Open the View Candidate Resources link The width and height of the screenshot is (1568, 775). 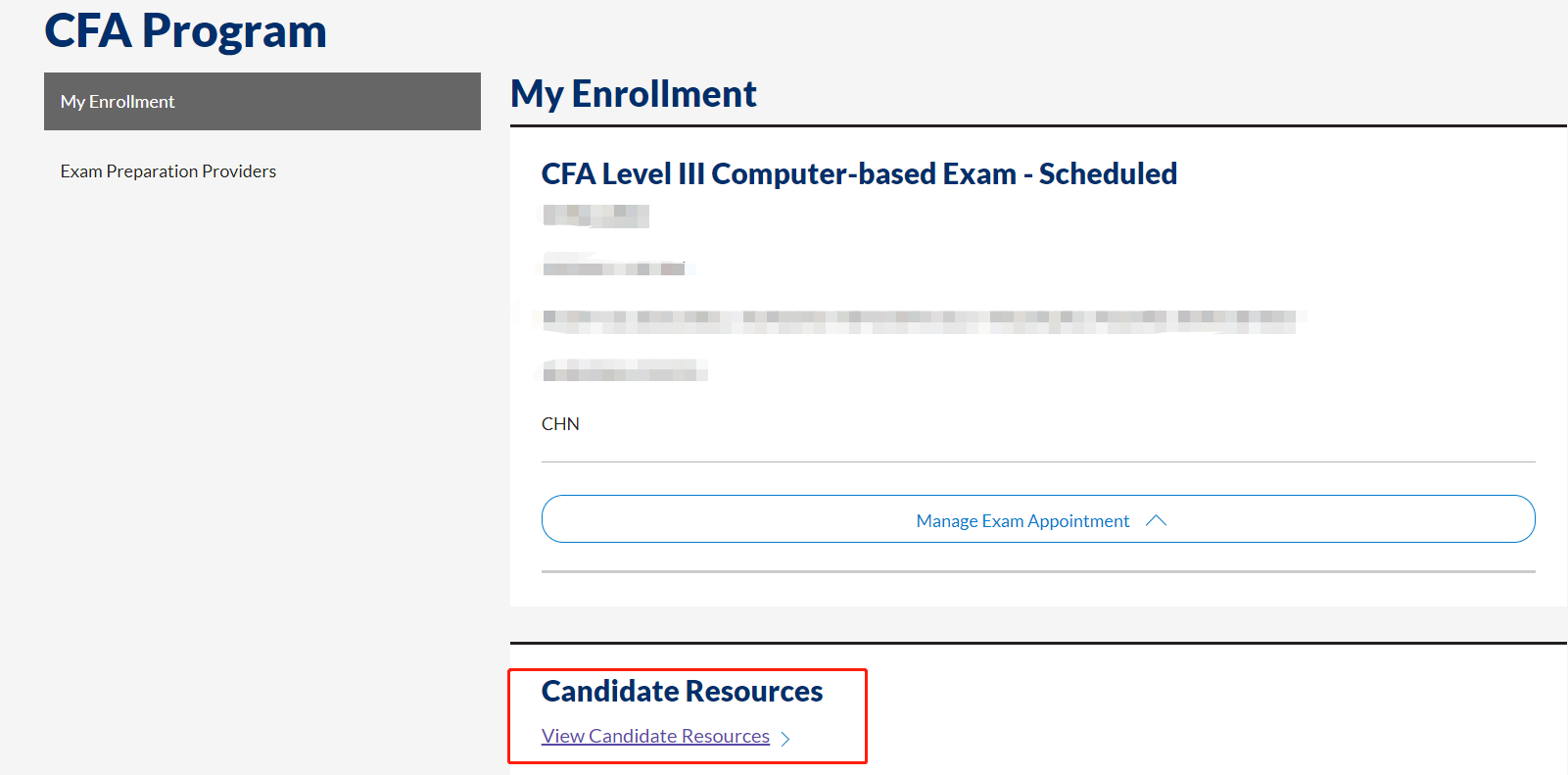point(655,736)
